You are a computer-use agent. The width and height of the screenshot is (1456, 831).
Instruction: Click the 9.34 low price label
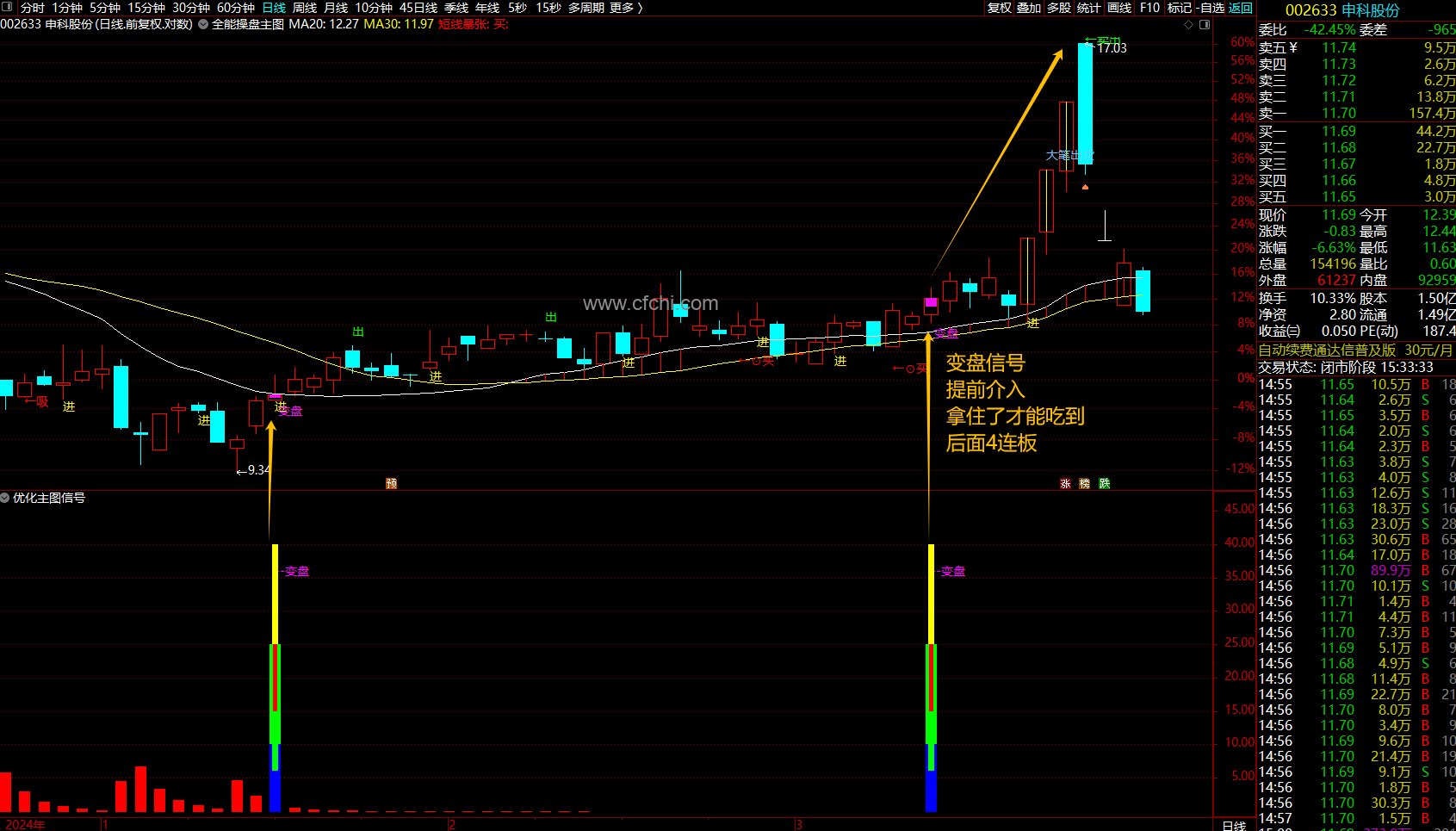(258, 470)
